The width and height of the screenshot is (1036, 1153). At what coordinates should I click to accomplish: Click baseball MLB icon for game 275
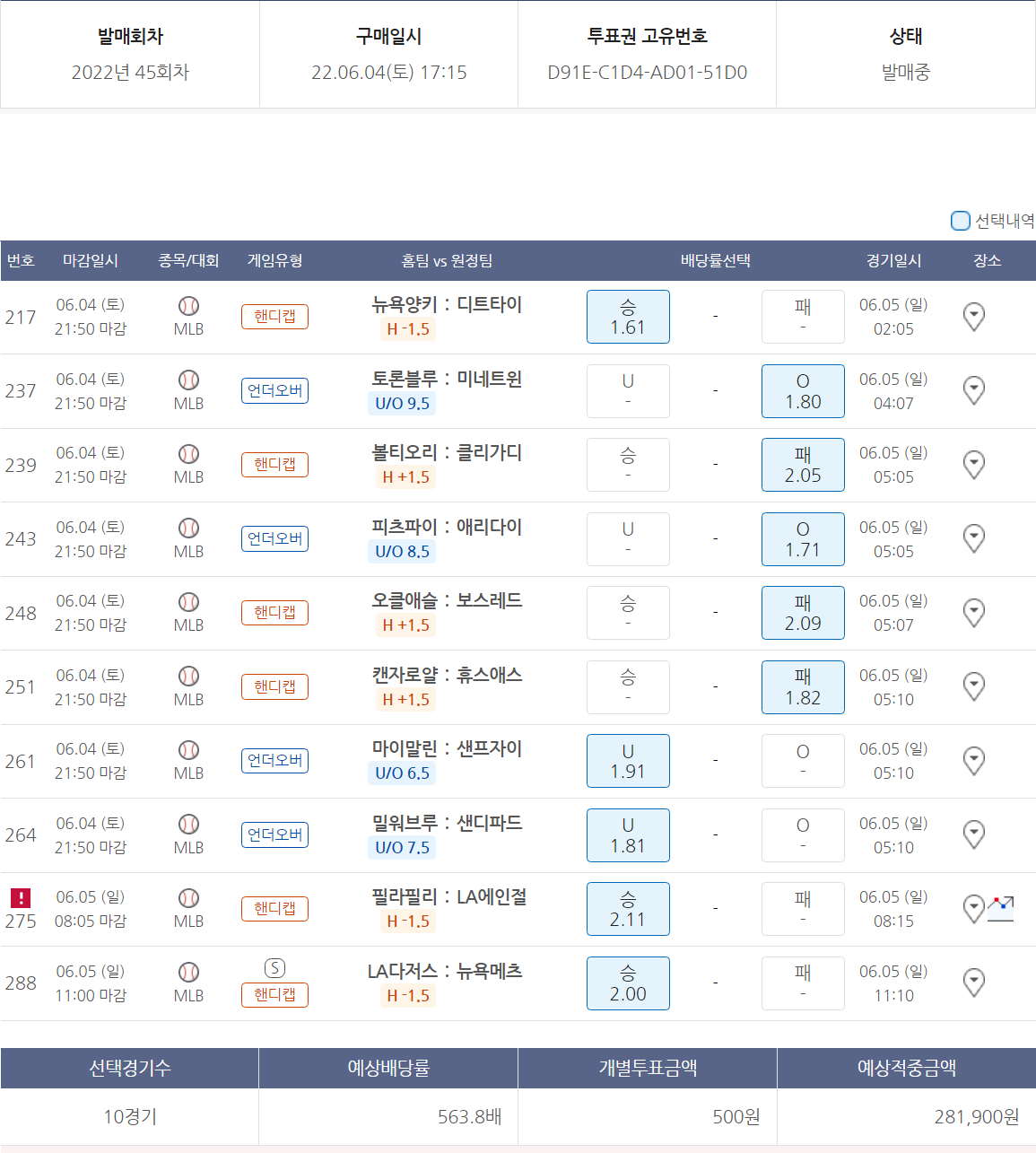[x=188, y=898]
